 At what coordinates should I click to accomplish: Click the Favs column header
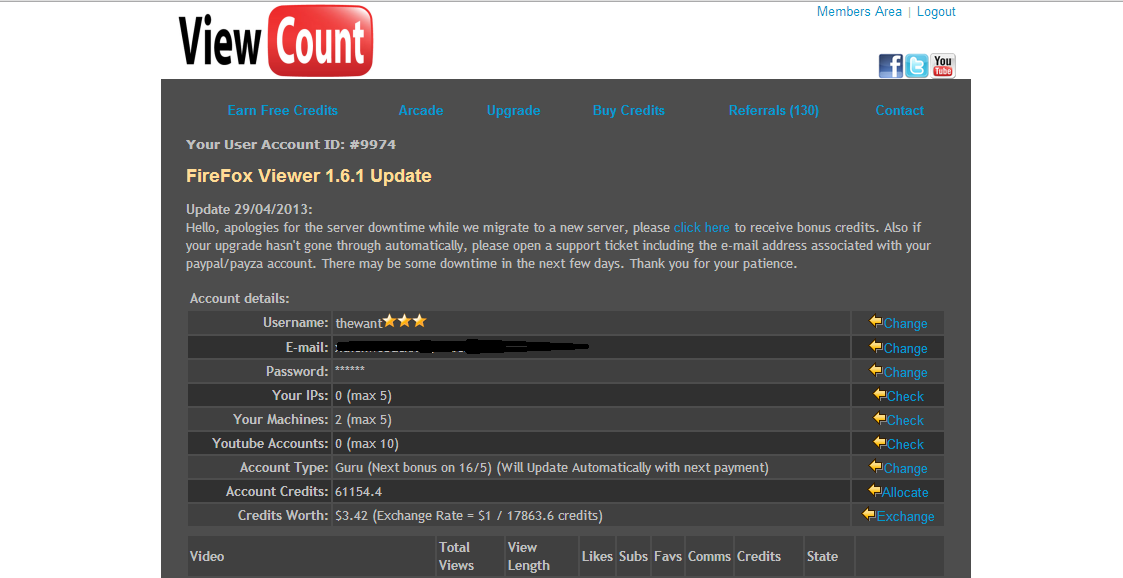point(667,556)
